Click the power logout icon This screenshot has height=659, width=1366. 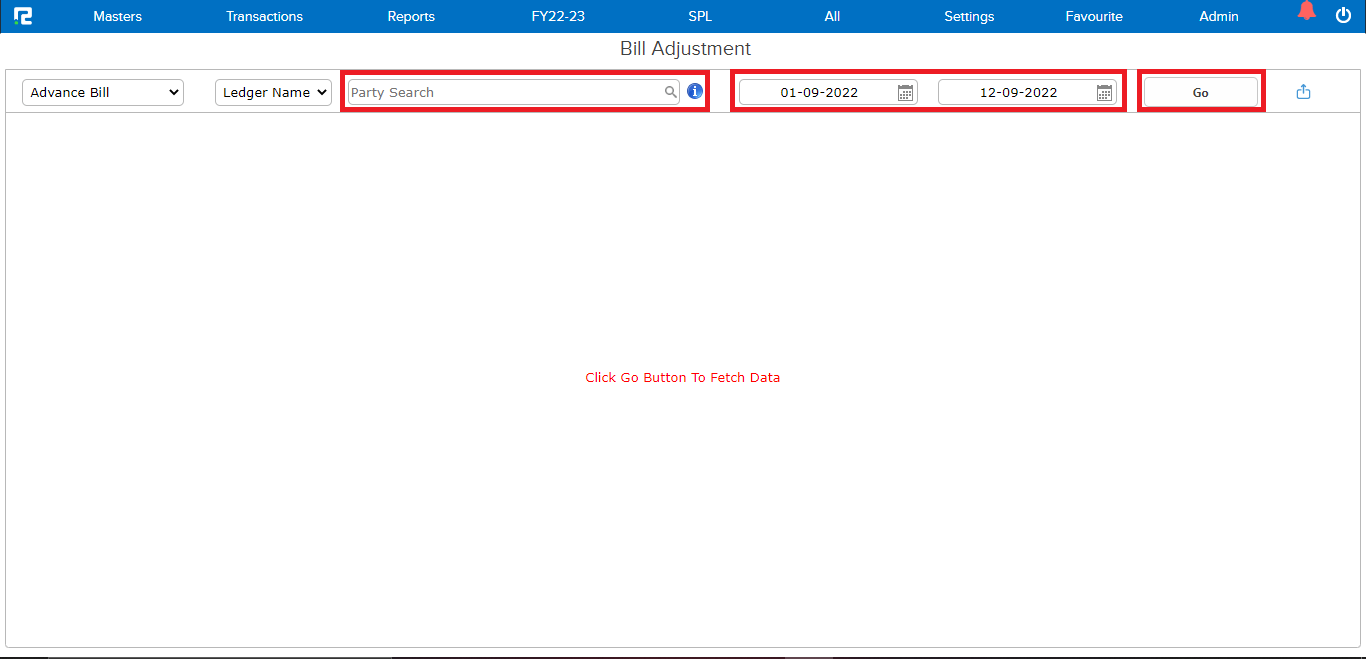click(1343, 15)
